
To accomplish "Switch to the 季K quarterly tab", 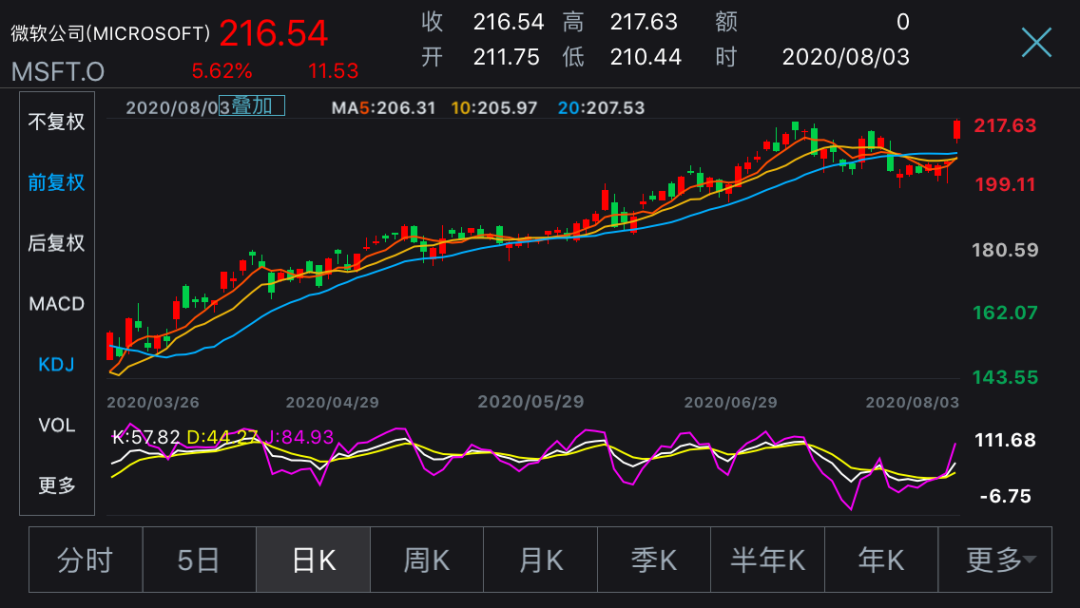I will pyautogui.click(x=653, y=560).
